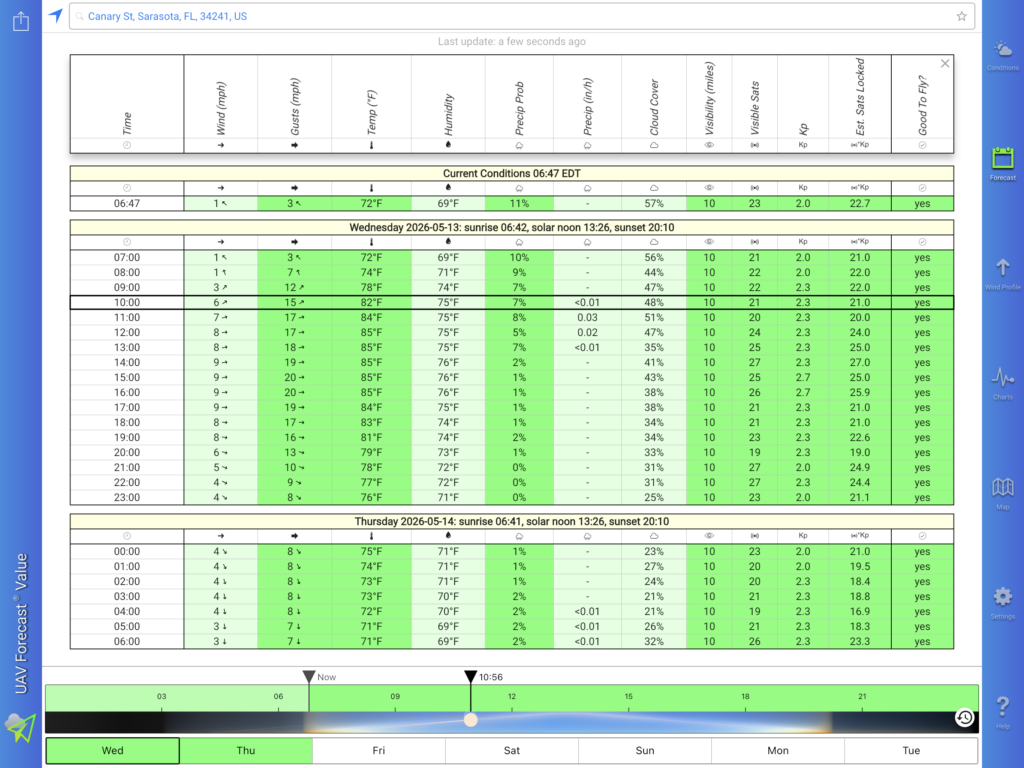
Task: Click the Wednesday 20:00 time cell
Action: coord(127,453)
